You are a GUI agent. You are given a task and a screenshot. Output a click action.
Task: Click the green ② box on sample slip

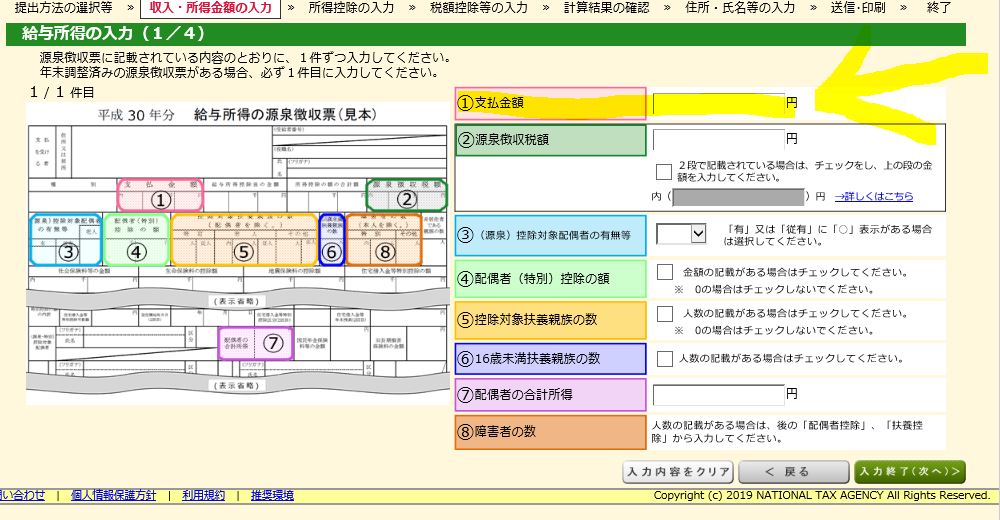tap(407, 195)
